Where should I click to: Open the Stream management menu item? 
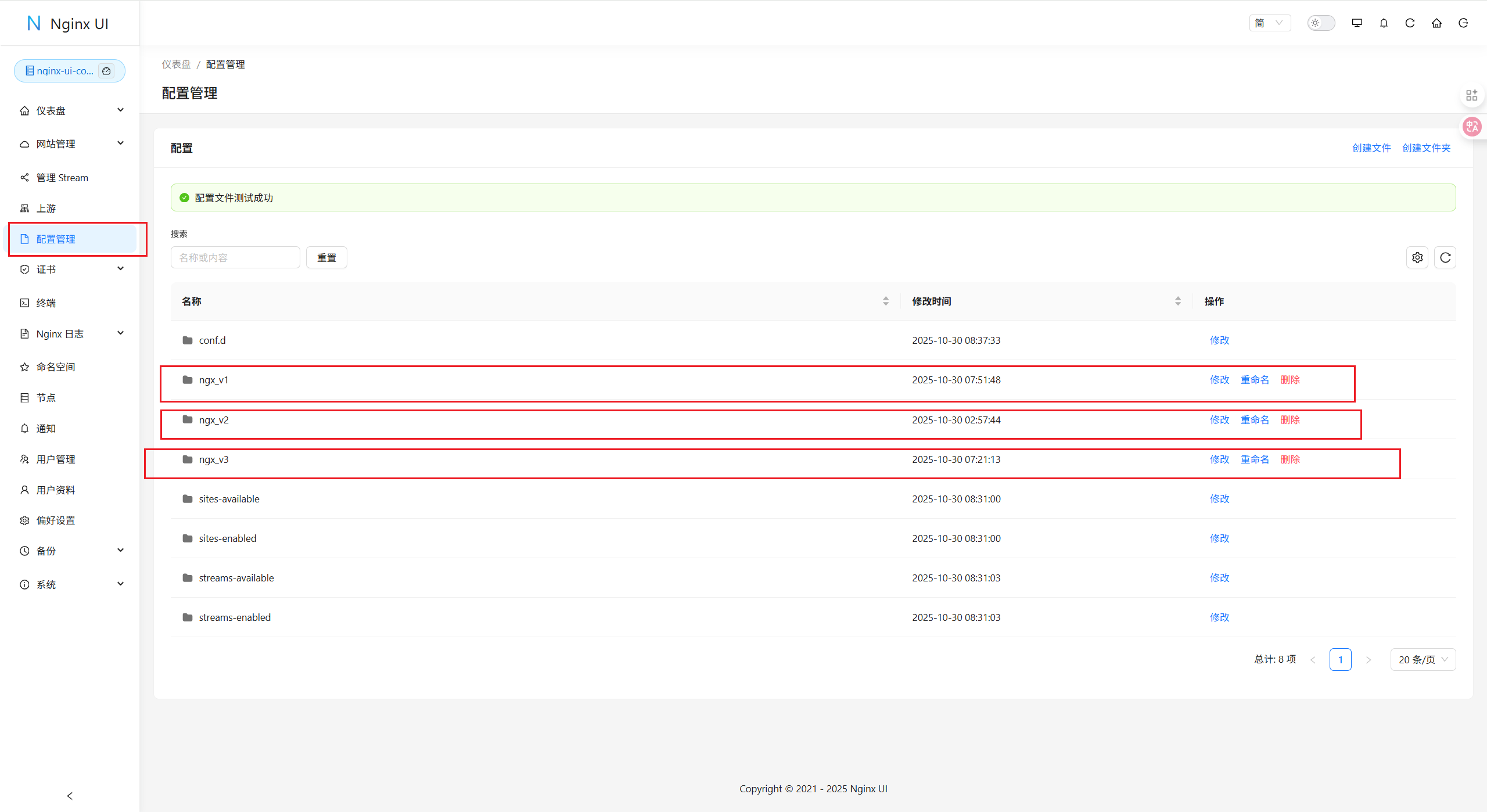tap(62, 178)
